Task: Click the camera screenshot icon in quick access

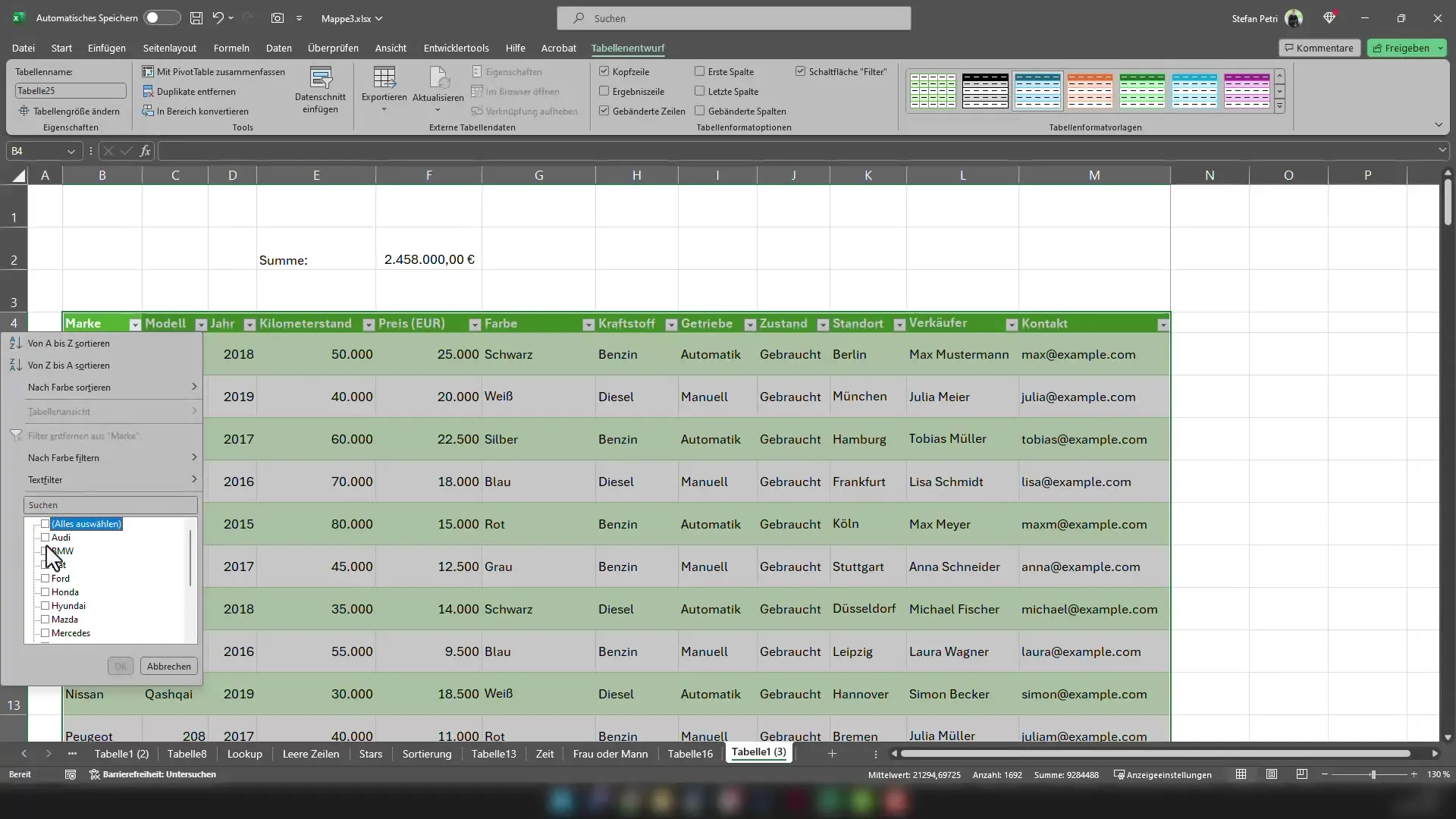Action: pos(278,17)
